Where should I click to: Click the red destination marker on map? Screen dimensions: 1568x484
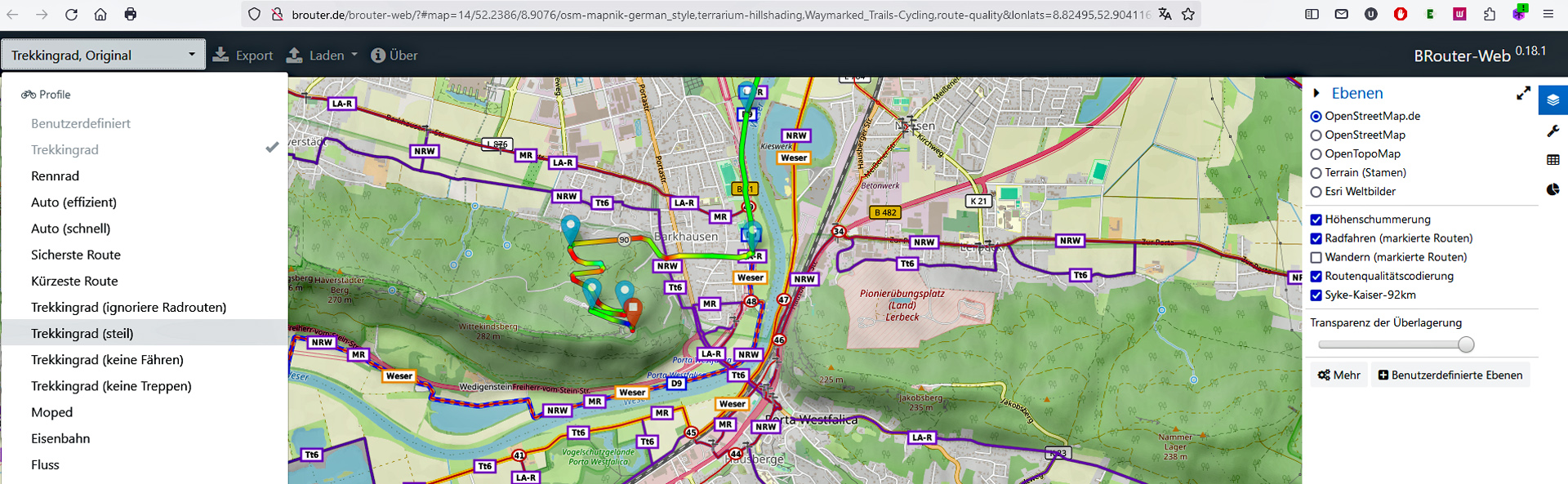pos(633,313)
